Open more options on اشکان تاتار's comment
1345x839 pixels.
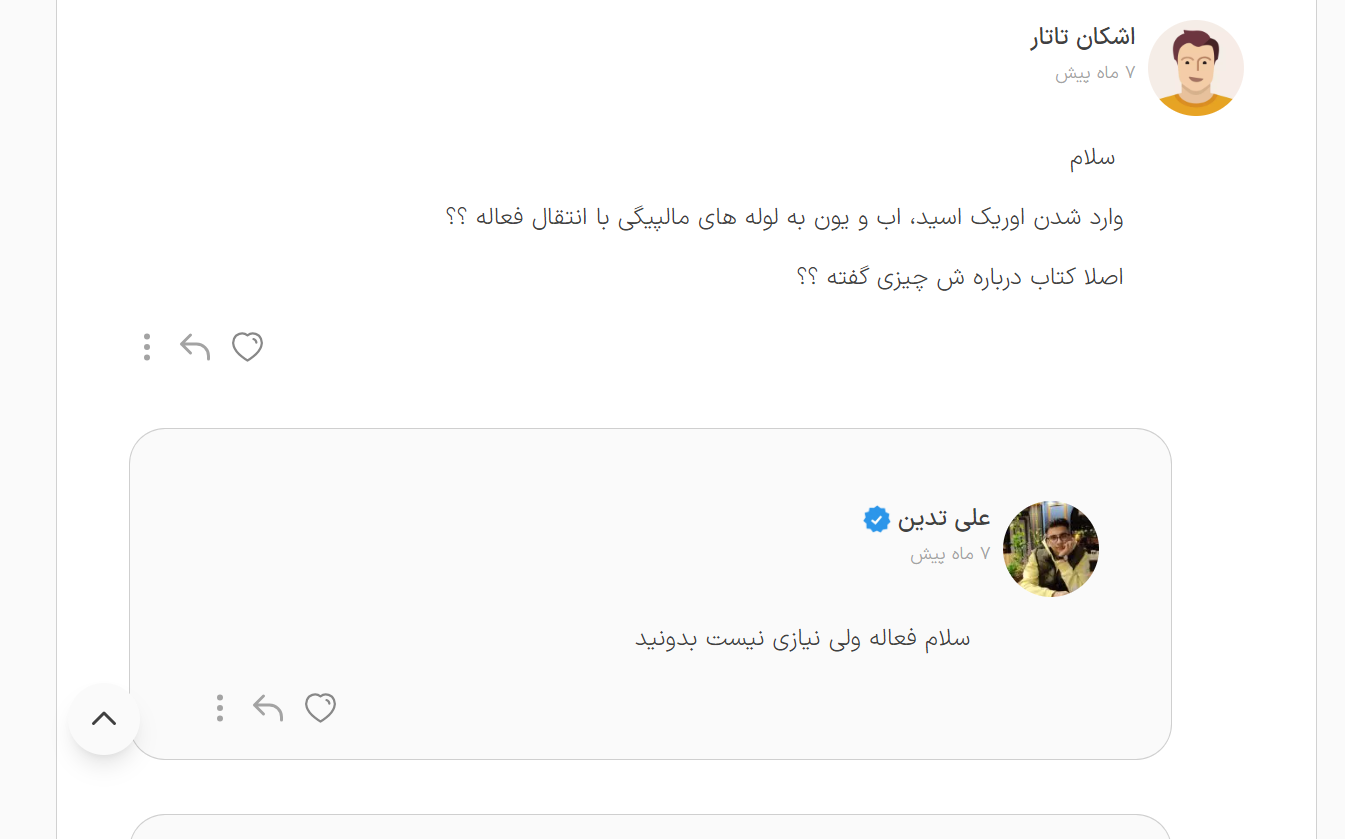pos(147,347)
